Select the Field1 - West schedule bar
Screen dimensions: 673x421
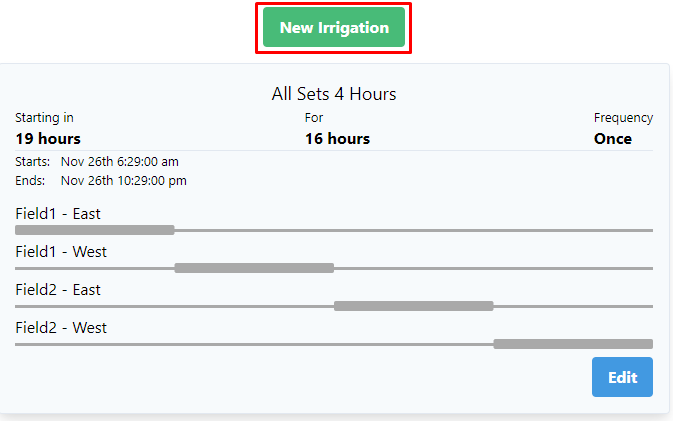click(x=254, y=268)
